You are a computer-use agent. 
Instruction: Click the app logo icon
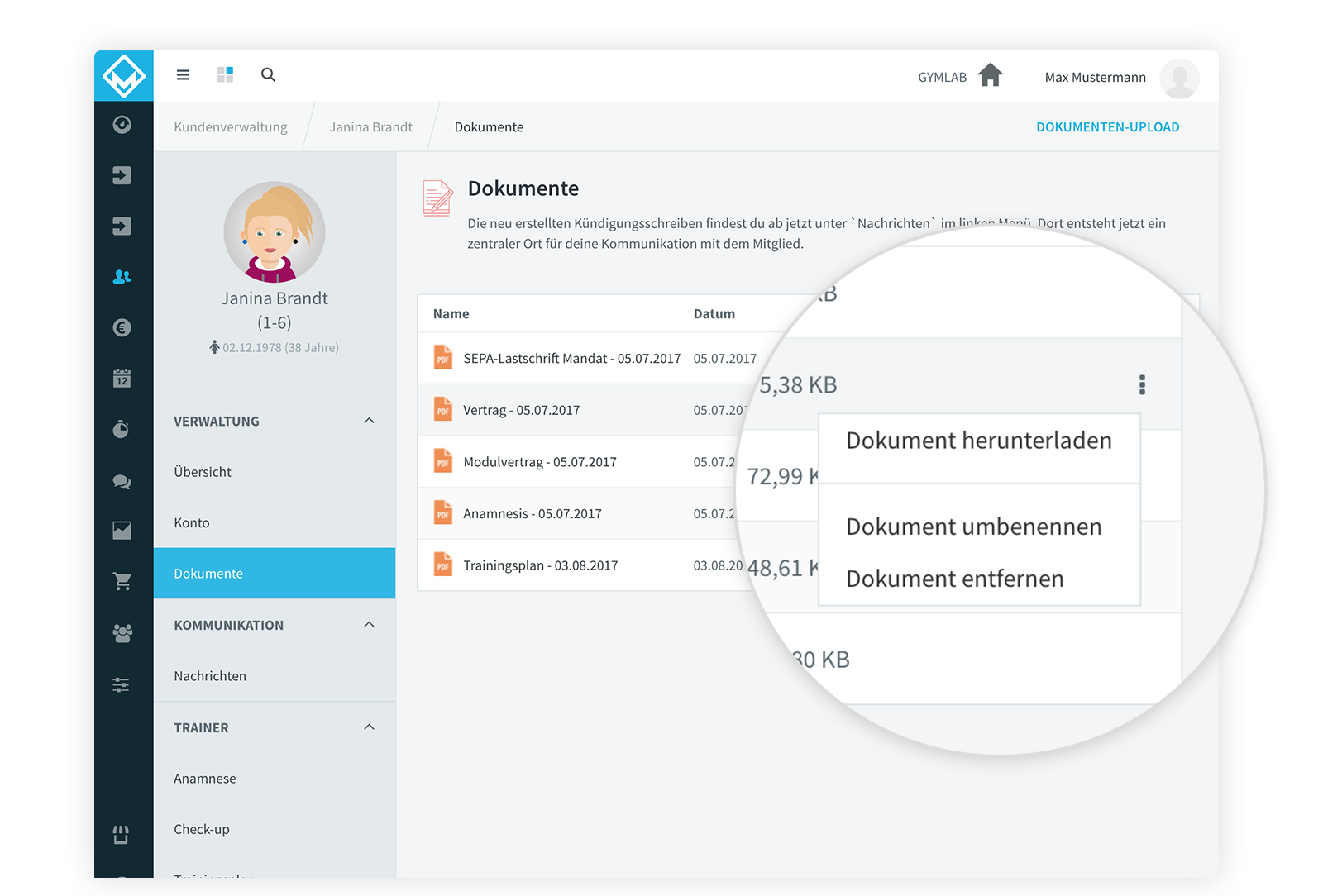[124, 76]
